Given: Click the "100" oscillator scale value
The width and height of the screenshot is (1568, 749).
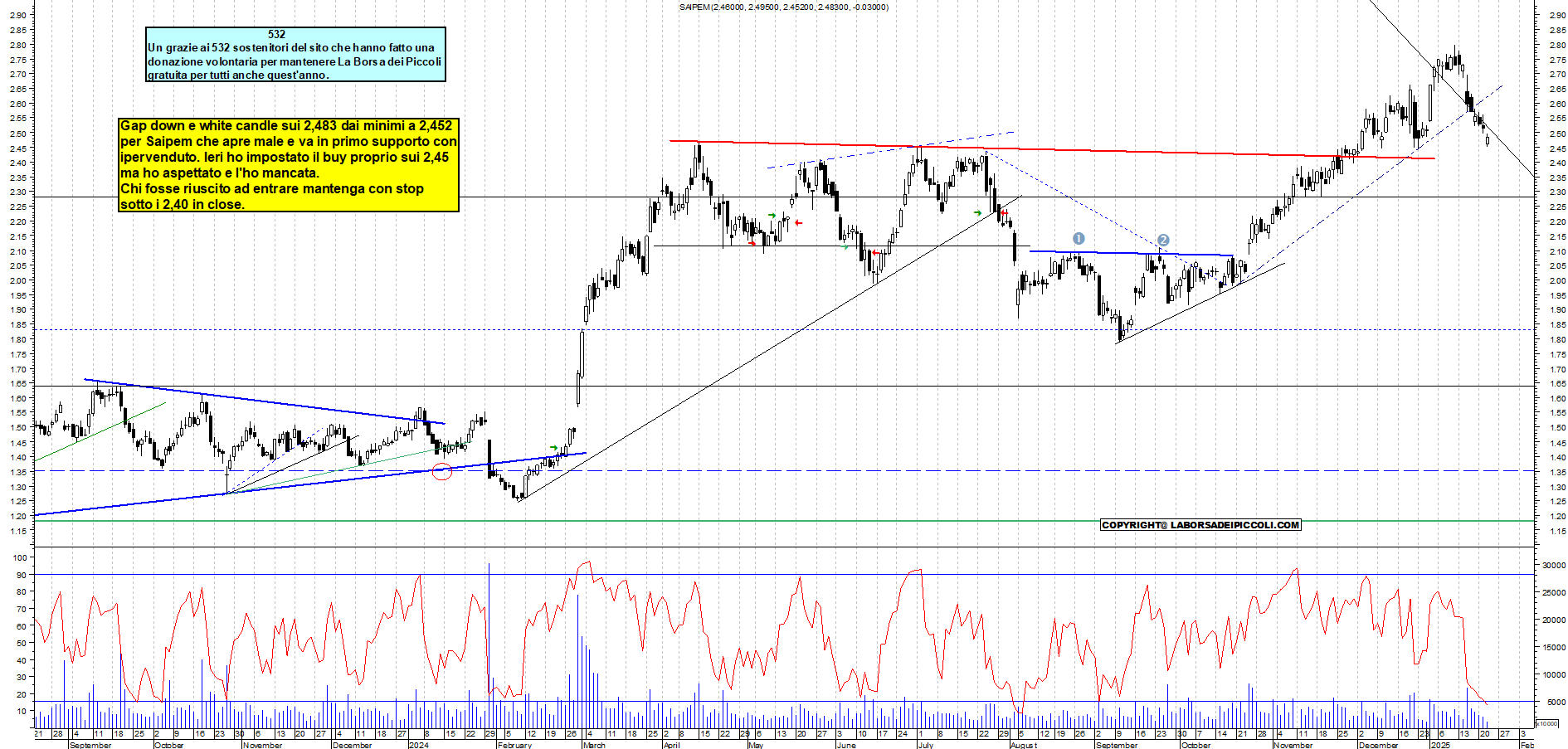Looking at the screenshot, I should tap(21, 558).
